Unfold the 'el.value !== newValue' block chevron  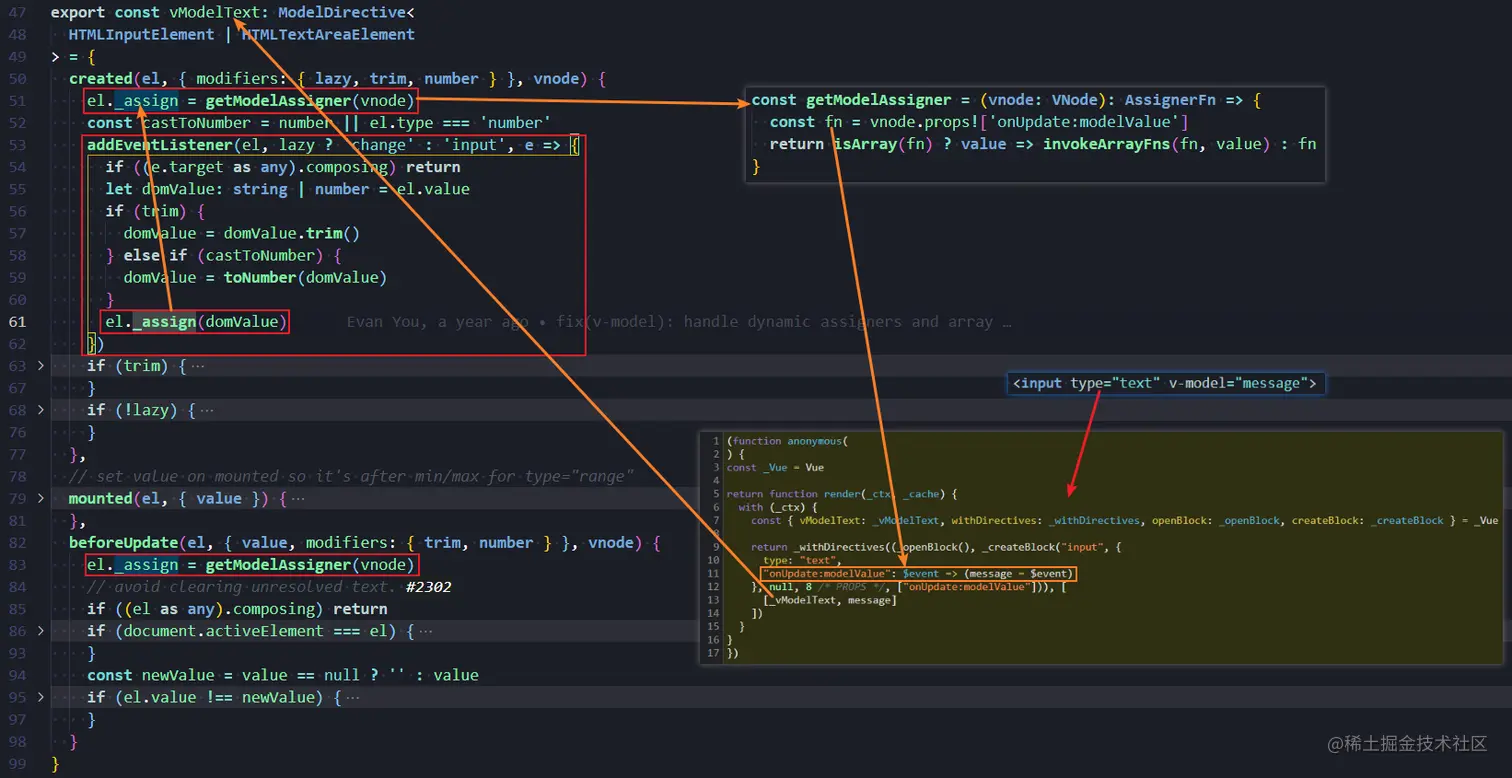41,697
